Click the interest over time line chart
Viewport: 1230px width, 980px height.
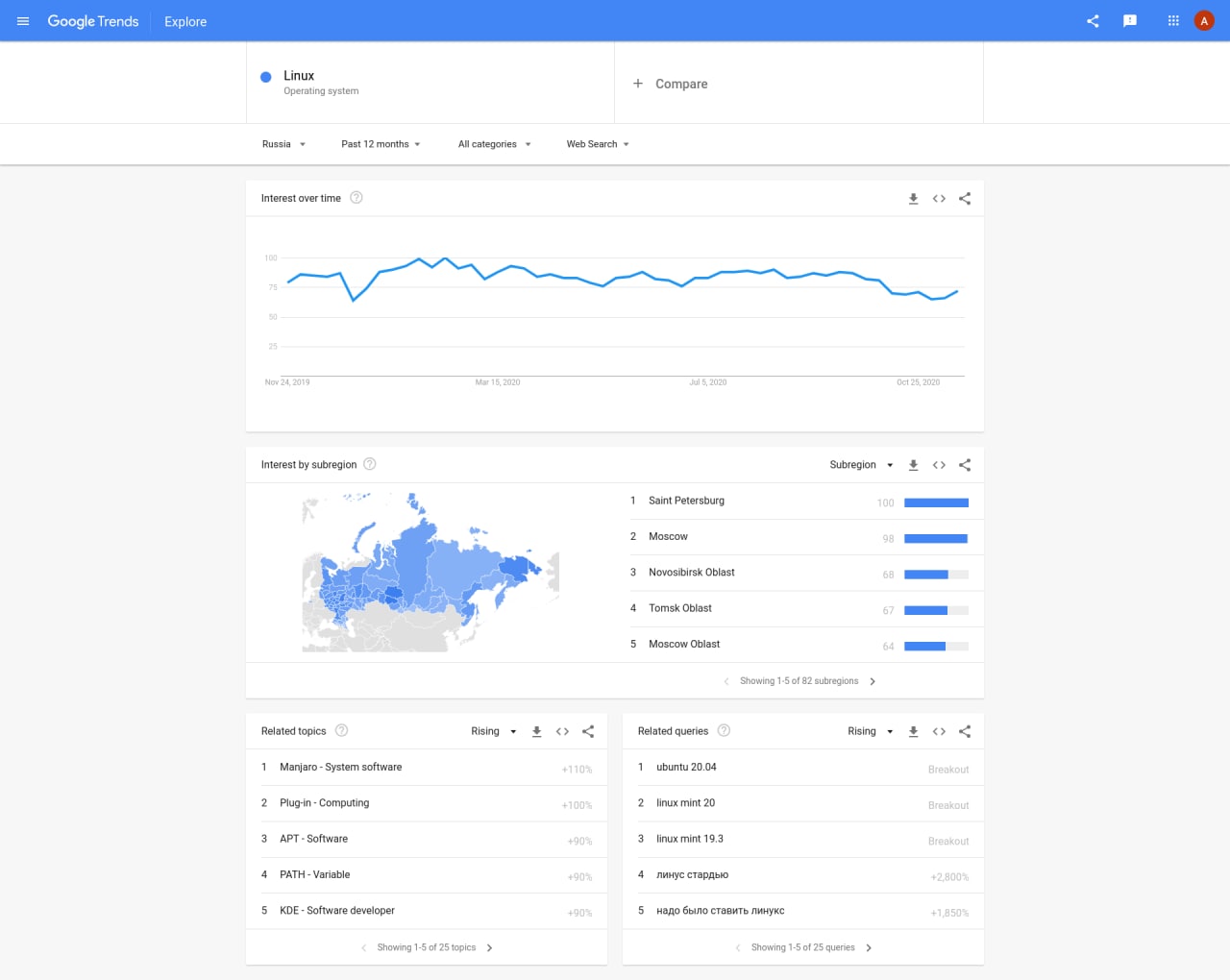(x=615, y=317)
